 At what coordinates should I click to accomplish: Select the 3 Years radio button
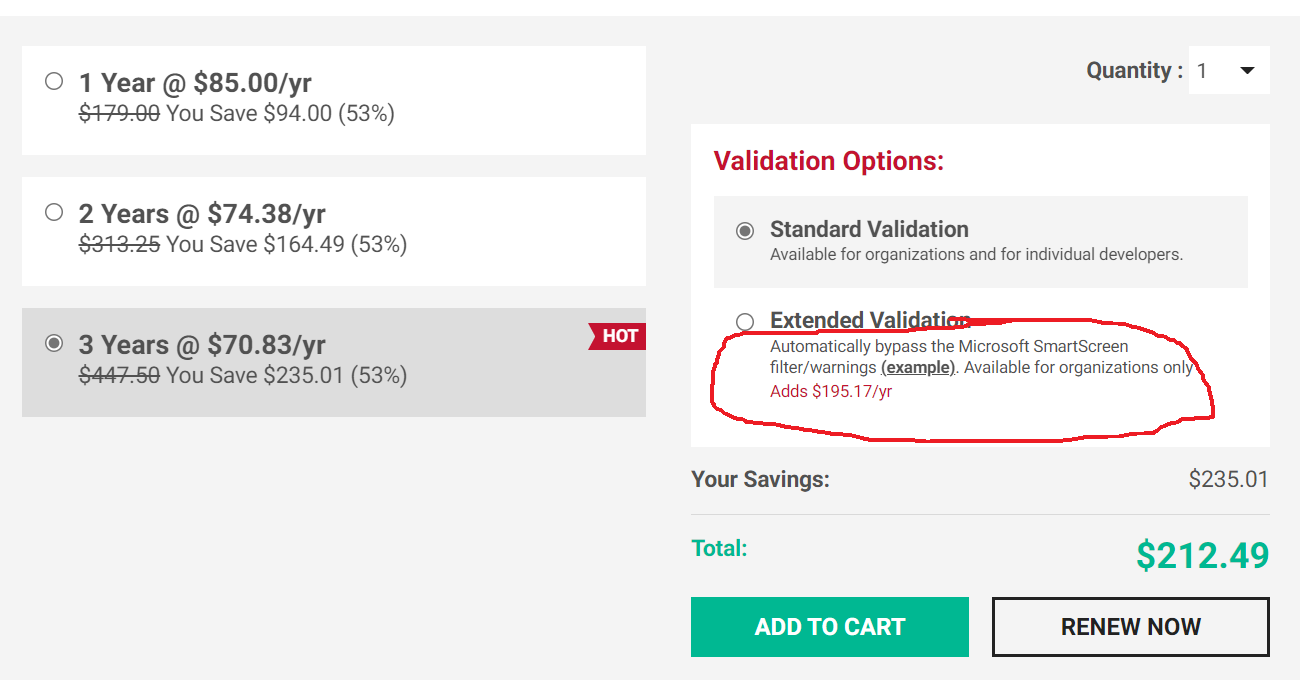54,343
